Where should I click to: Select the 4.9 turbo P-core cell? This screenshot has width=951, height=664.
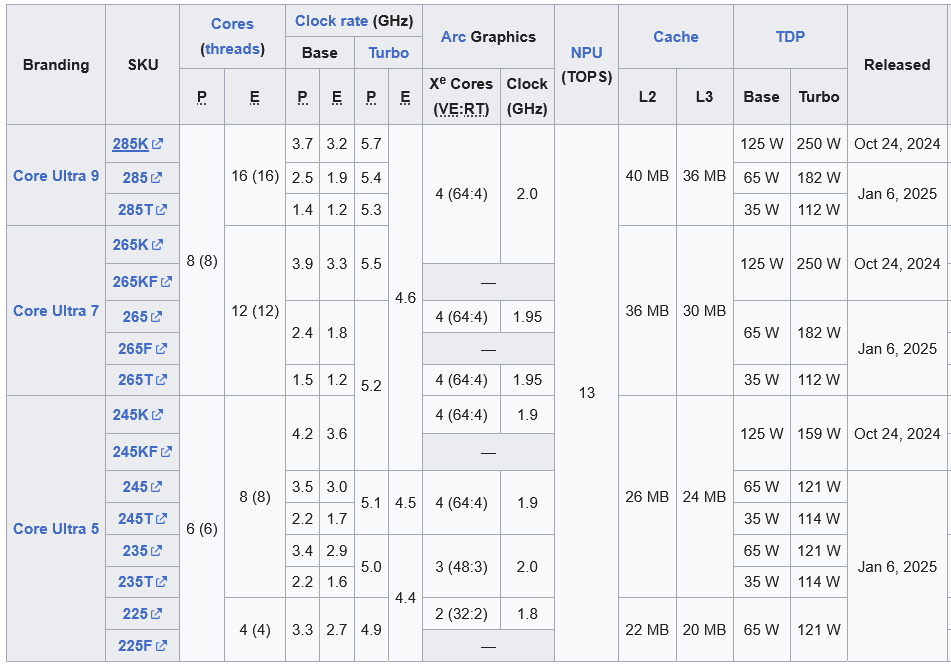click(371, 630)
